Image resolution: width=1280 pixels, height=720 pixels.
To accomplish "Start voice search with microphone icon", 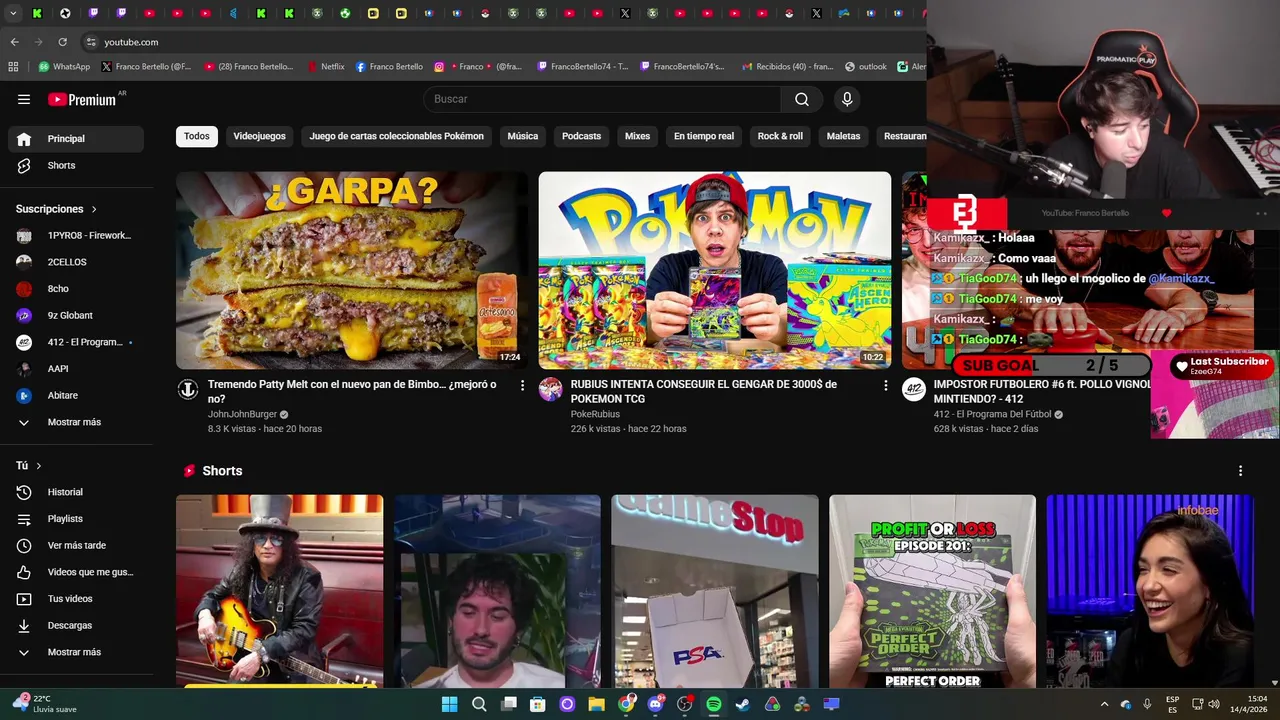I will click(847, 99).
